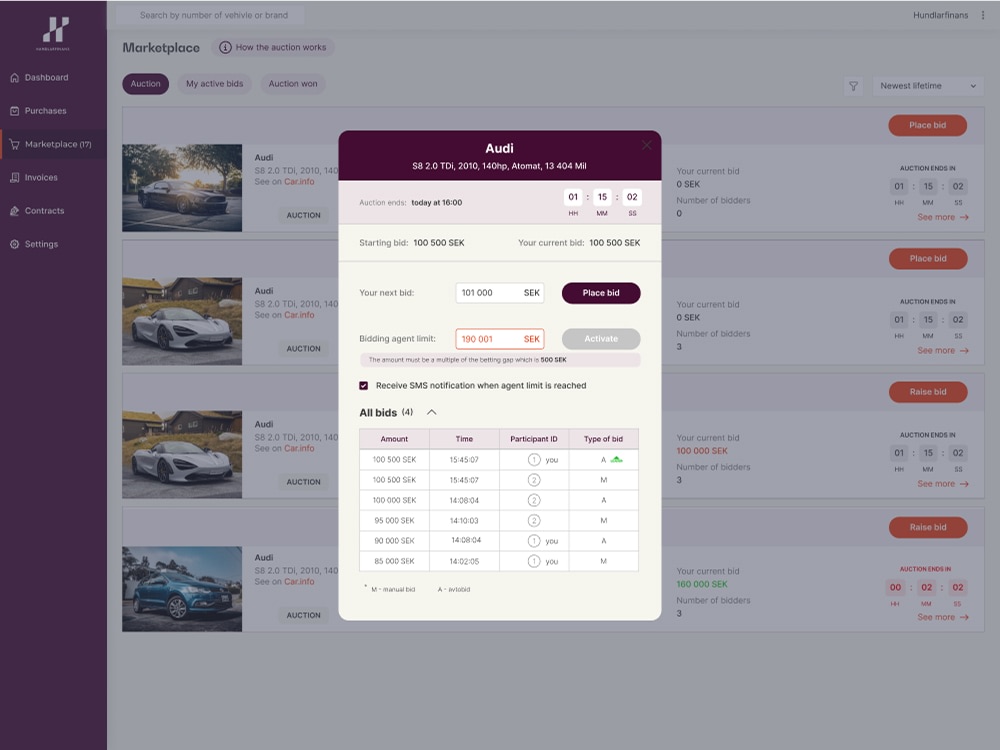Screen dimensions: 1000x750
Task: Click the Settings gear icon
Action: [15, 244]
